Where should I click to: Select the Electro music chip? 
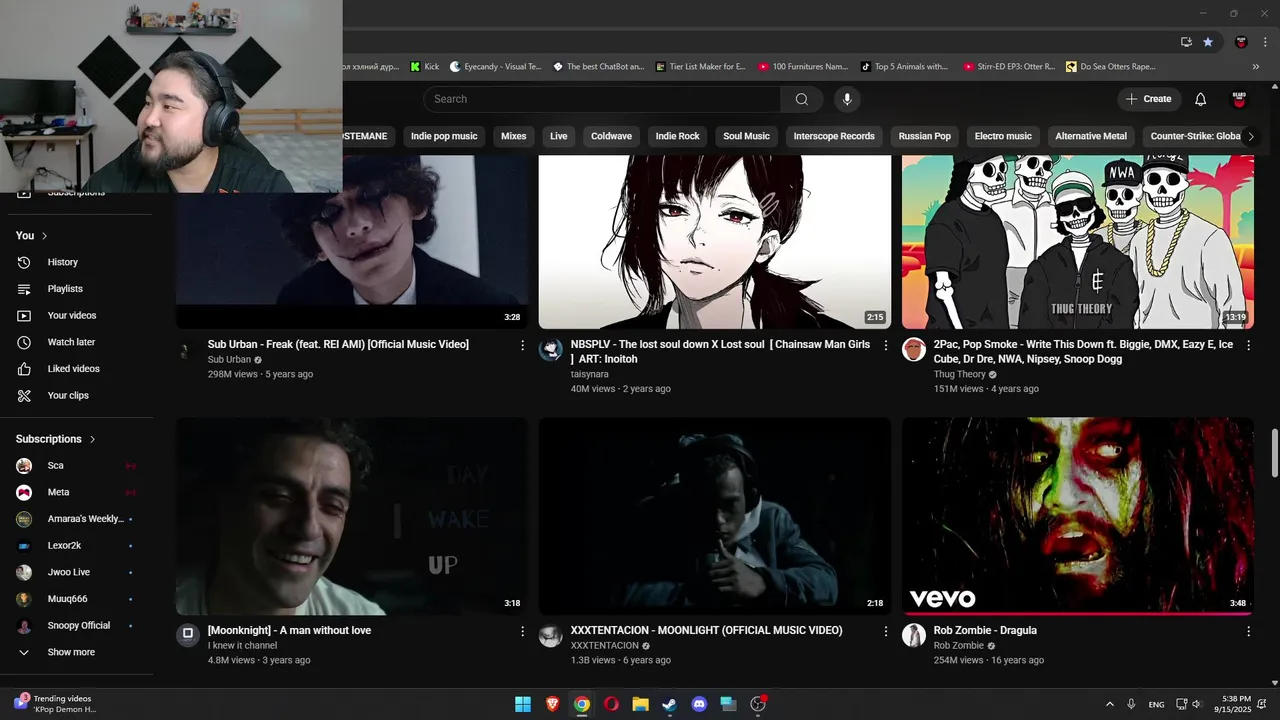tap(1003, 136)
